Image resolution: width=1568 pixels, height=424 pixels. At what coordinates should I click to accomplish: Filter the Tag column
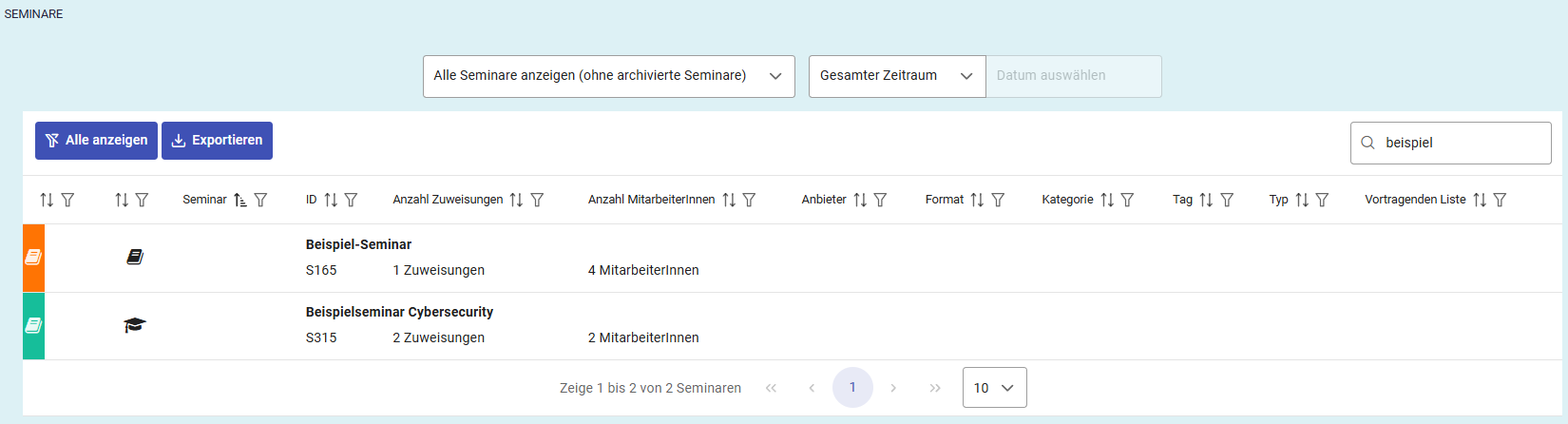[1227, 200]
